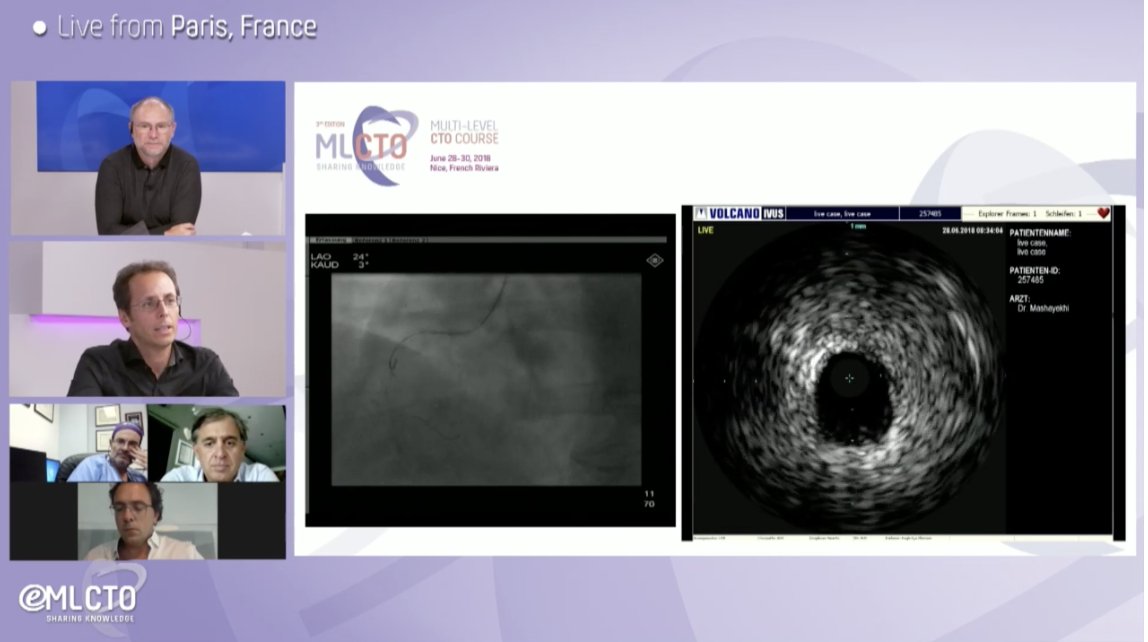Click the angiogram fluoroscopy image

(486, 380)
